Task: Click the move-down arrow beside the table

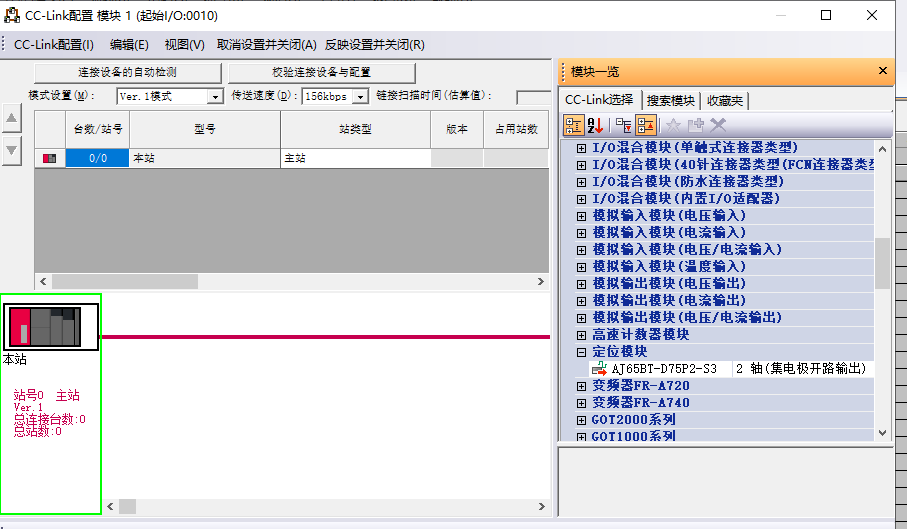Action: tap(12, 150)
